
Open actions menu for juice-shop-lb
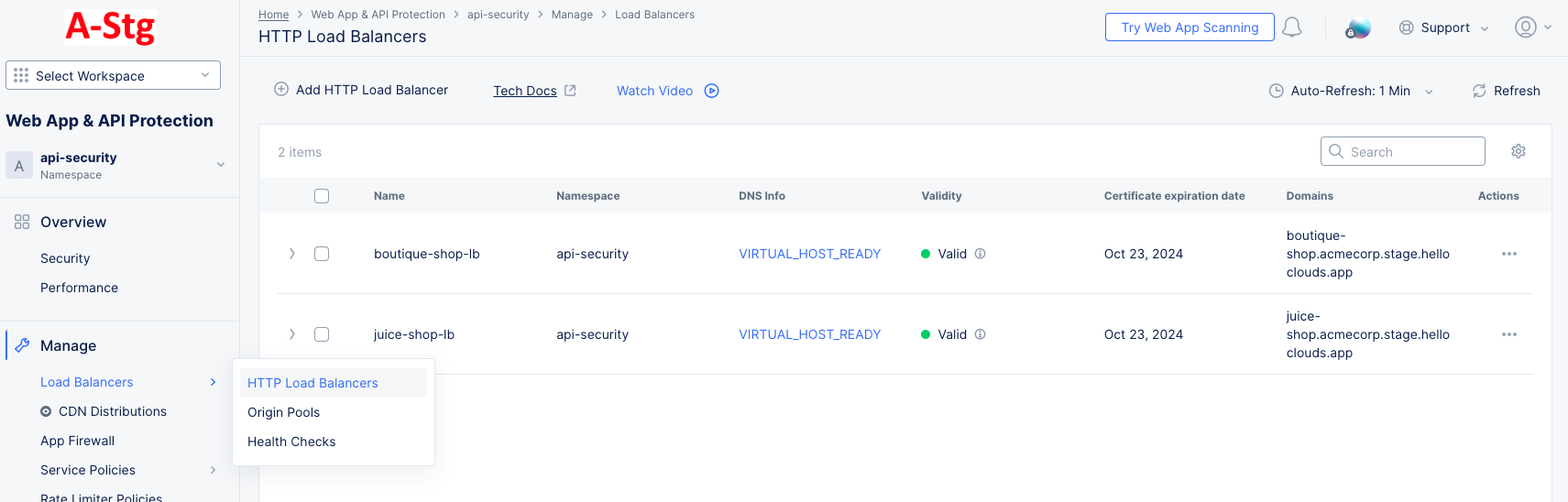tap(1508, 334)
